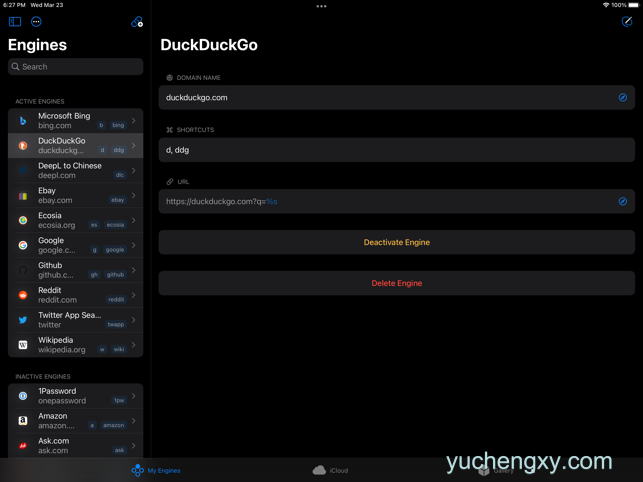Expand the Google row chevron
This screenshot has height=482, width=643.
pos(134,245)
